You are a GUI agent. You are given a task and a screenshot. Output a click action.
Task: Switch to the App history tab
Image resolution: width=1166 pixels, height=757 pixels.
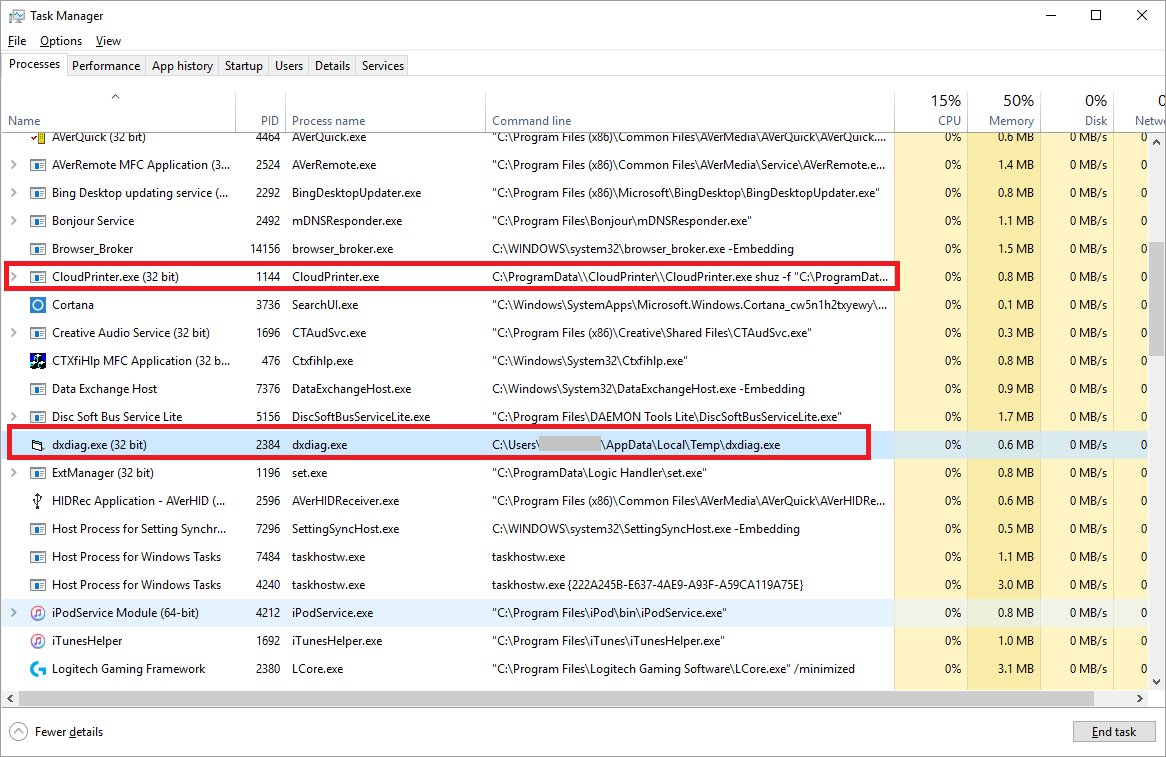(182, 65)
